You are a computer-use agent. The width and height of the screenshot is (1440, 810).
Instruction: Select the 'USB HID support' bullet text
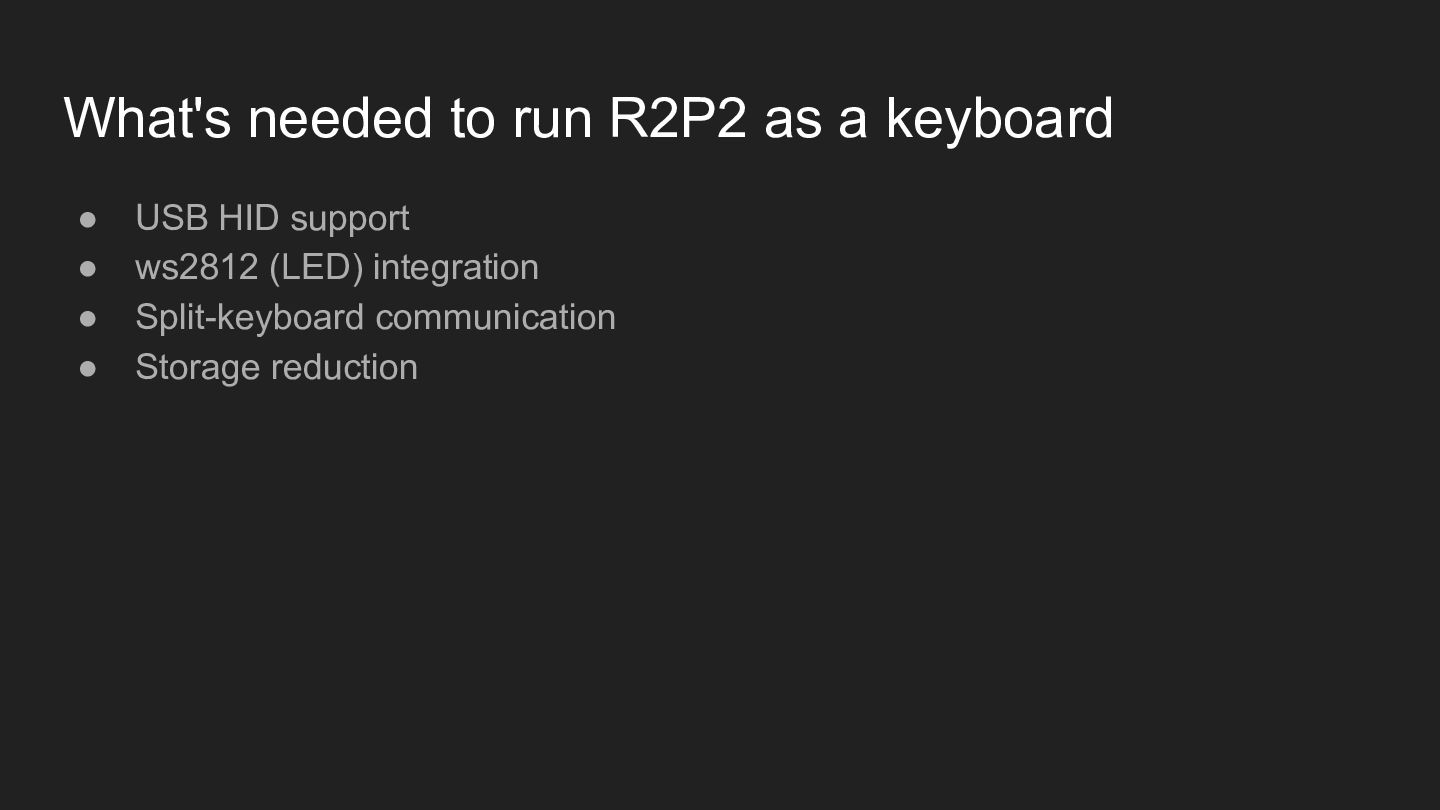pos(272,218)
